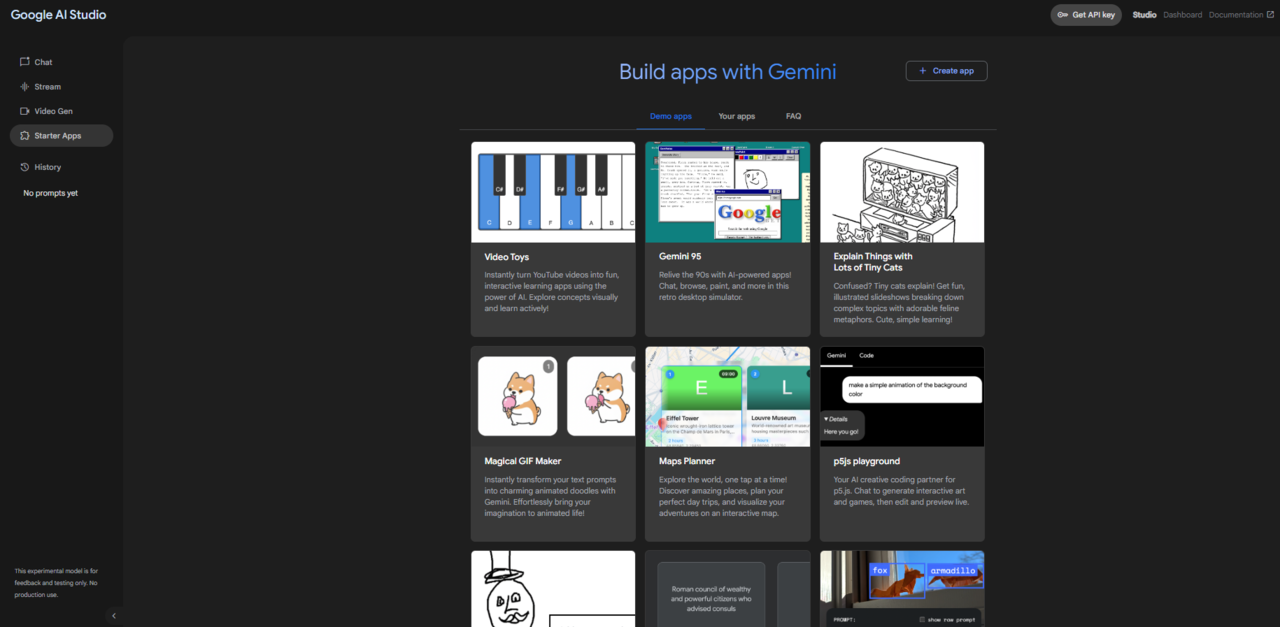This screenshot has width=1280, height=627.
Task: Click the "Maps Planner" card title
Action: click(687, 462)
